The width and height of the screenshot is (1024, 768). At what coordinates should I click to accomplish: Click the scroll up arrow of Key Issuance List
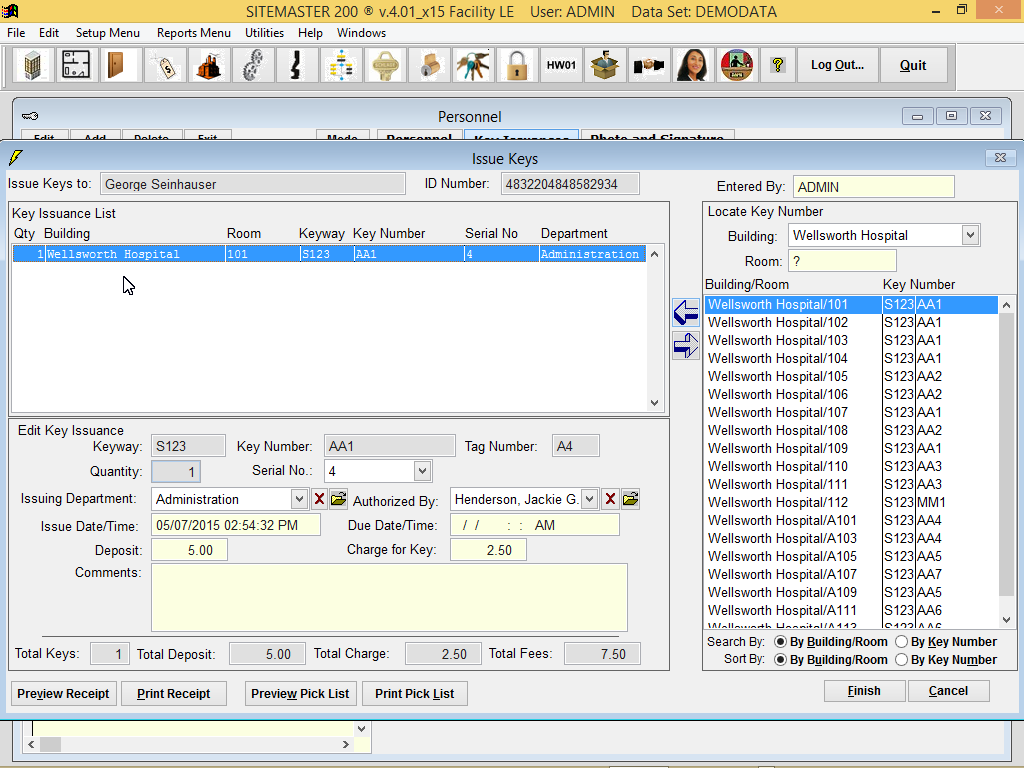tap(654, 254)
